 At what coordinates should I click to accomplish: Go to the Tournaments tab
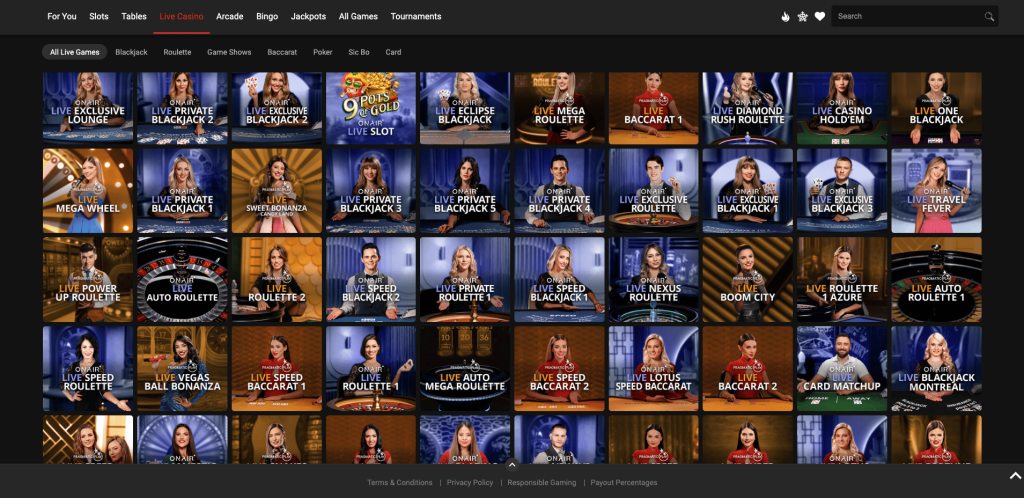tap(416, 17)
